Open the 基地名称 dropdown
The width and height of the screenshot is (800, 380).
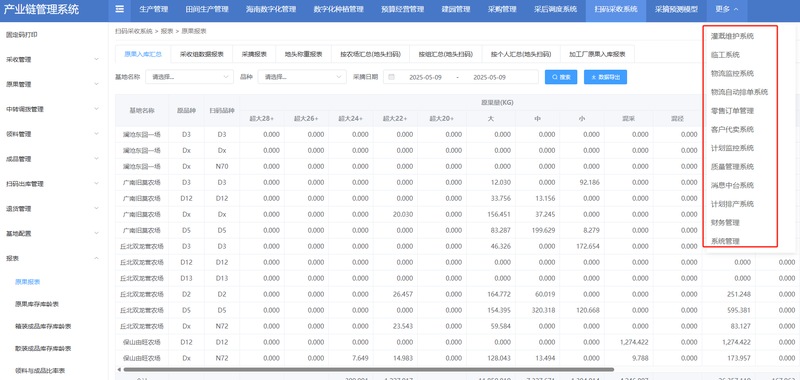(189, 77)
